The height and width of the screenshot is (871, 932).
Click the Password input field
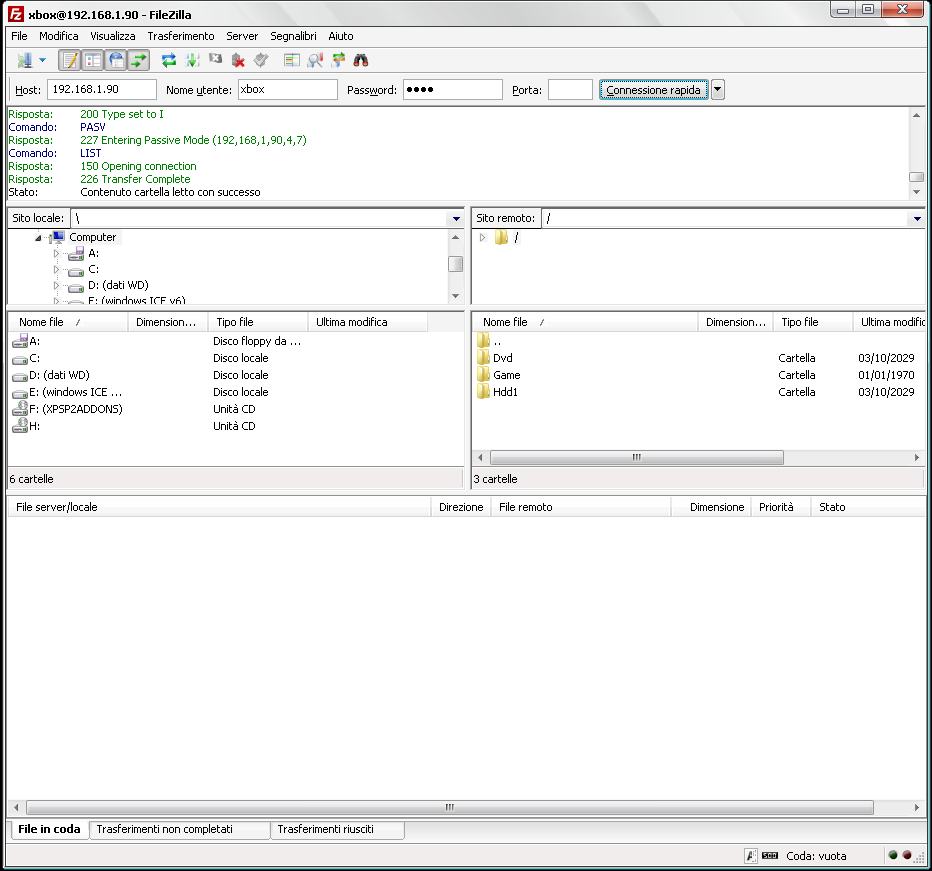coord(453,90)
